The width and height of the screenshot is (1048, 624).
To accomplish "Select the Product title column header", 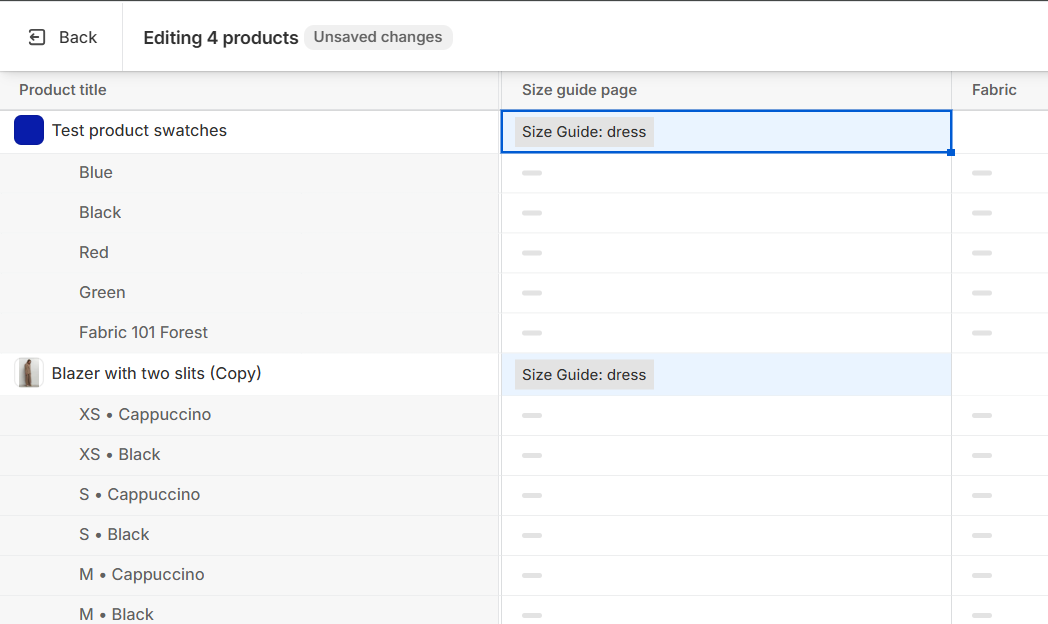I will (63, 90).
